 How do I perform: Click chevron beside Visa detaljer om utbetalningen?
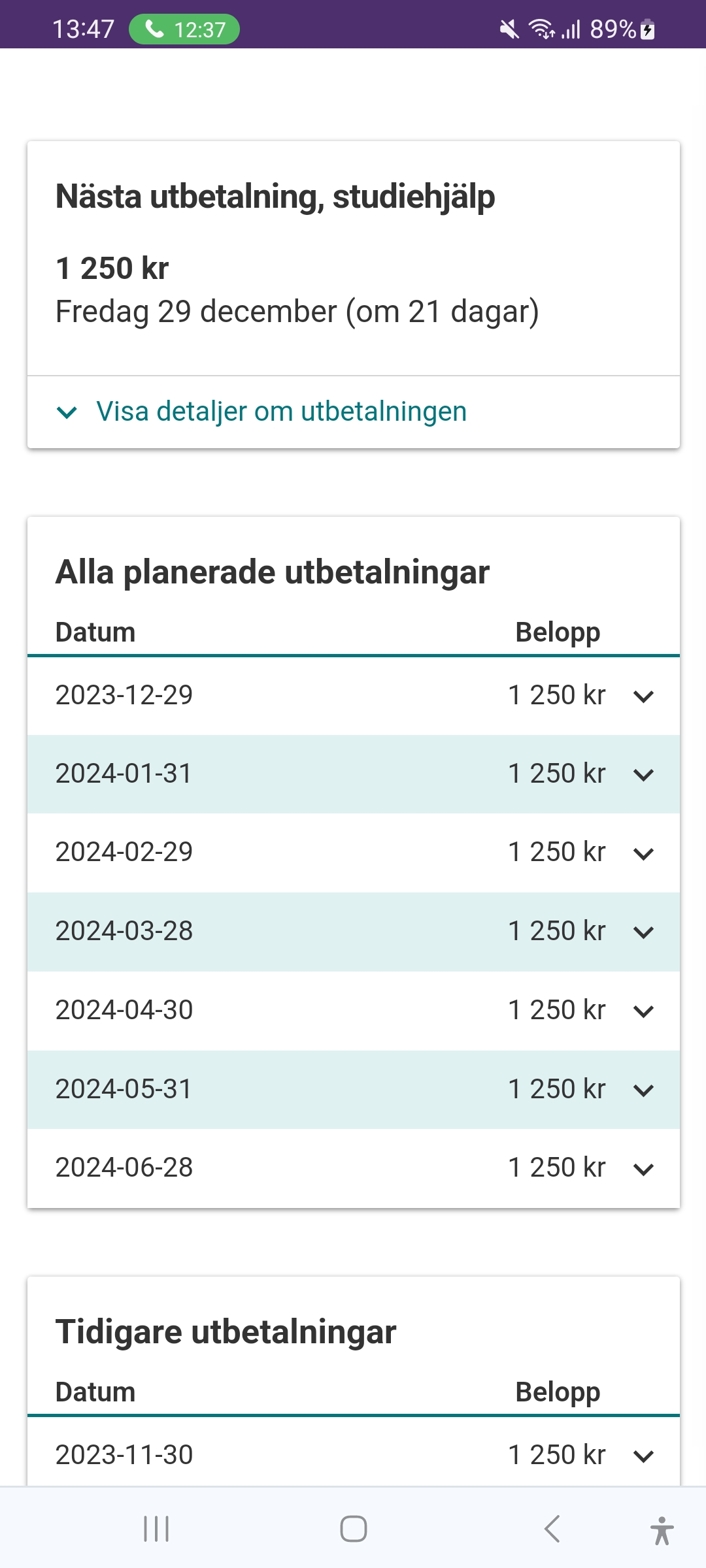point(67,412)
